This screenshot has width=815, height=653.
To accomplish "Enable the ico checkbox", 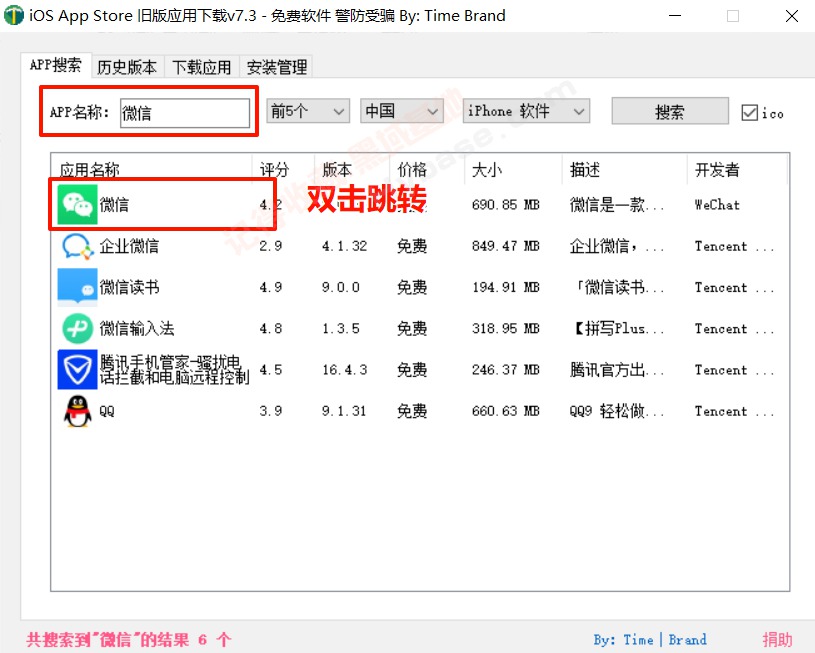I will tap(747, 113).
